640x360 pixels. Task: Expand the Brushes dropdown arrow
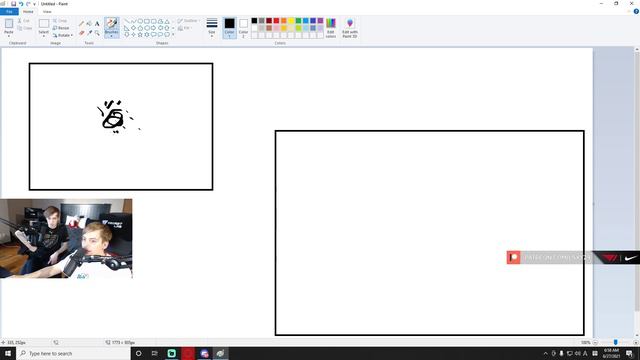pos(111,36)
